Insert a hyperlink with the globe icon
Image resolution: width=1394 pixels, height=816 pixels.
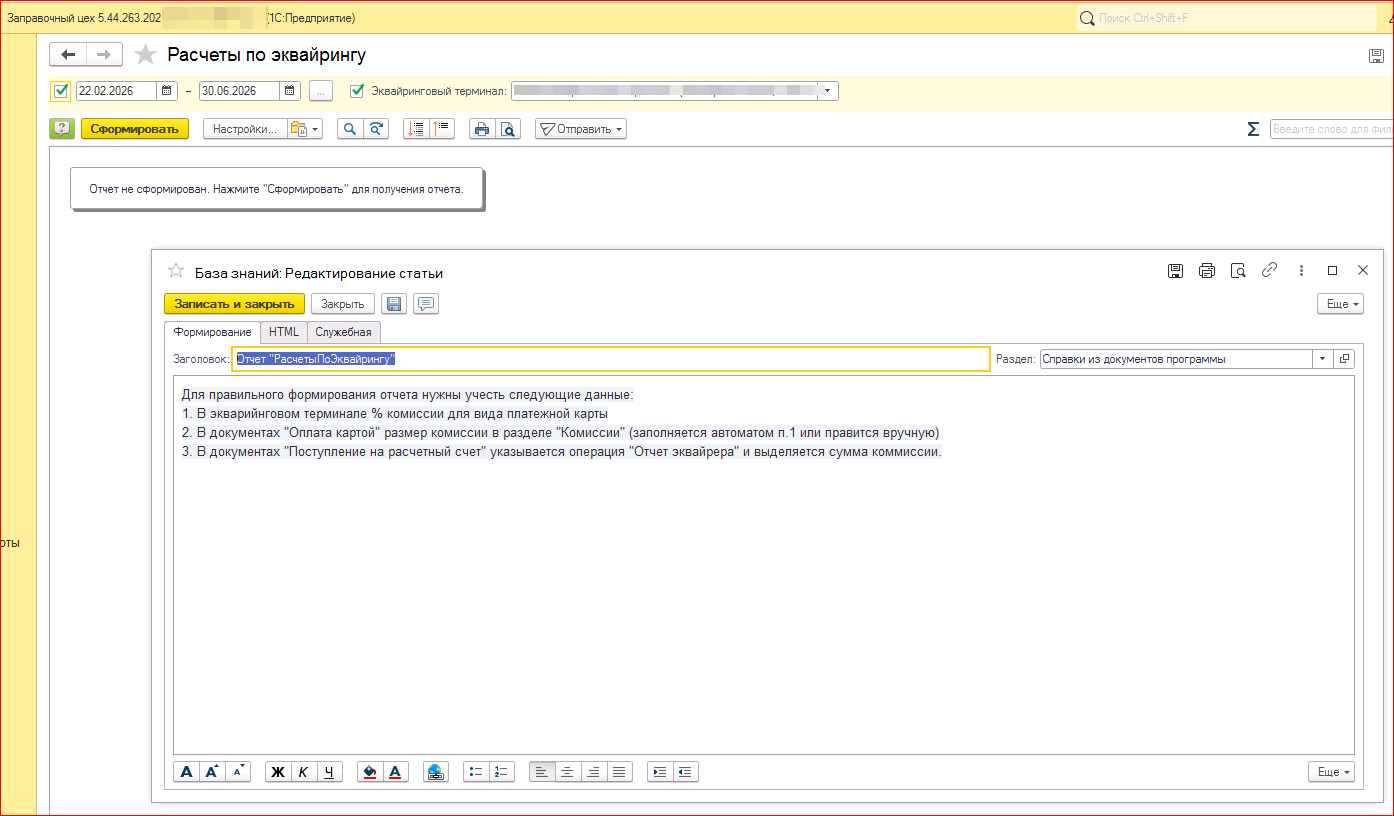tap(436, 772)
